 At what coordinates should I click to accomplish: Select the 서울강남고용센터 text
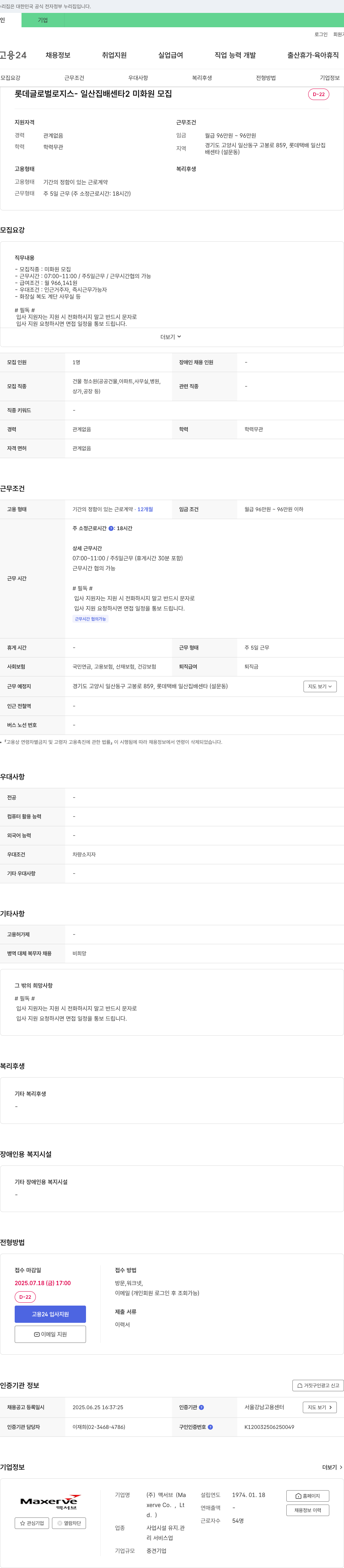click(x=264, y=1407)
